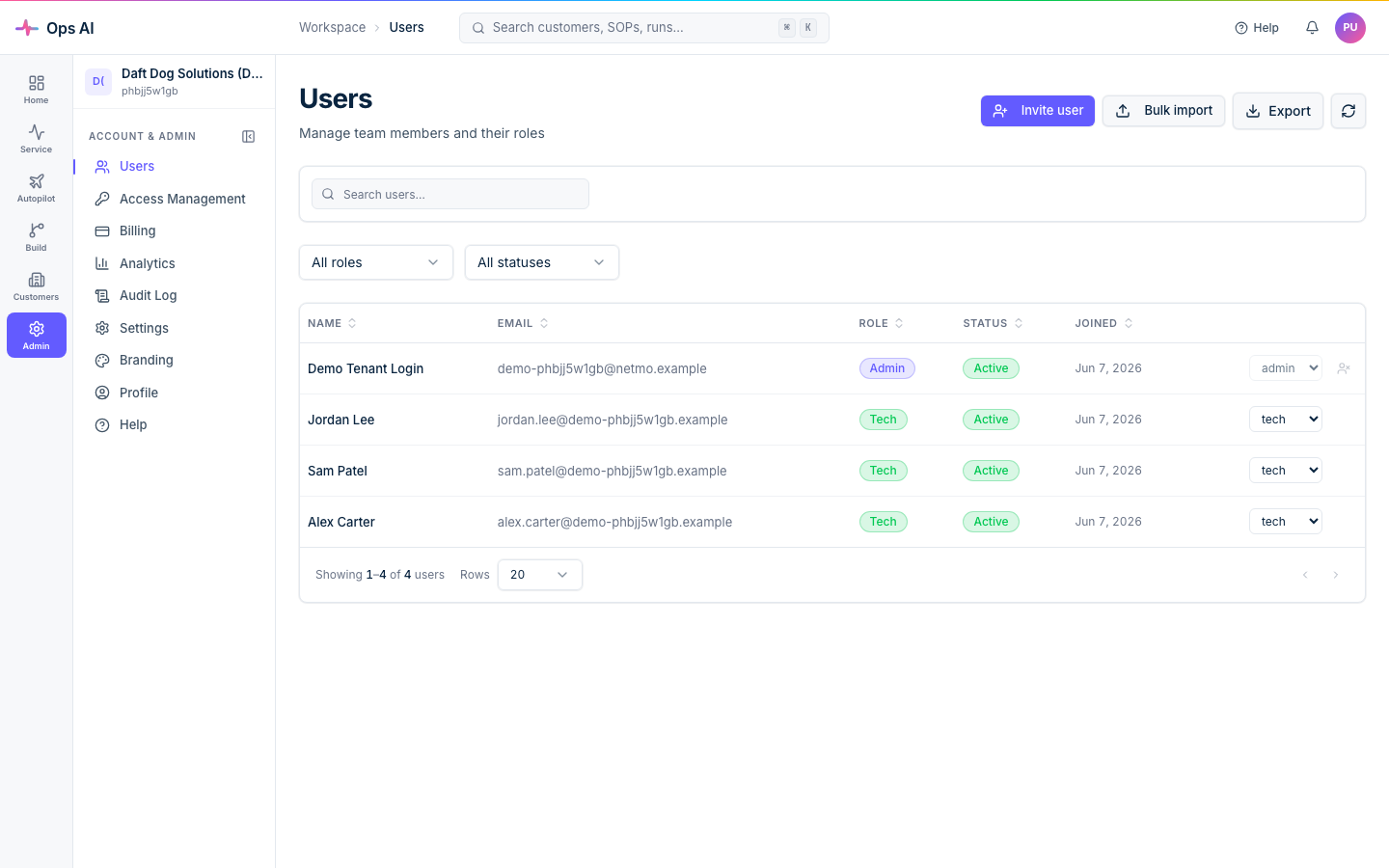Open the Build section
Screen dimensions: 1389x868
(36, 237)
